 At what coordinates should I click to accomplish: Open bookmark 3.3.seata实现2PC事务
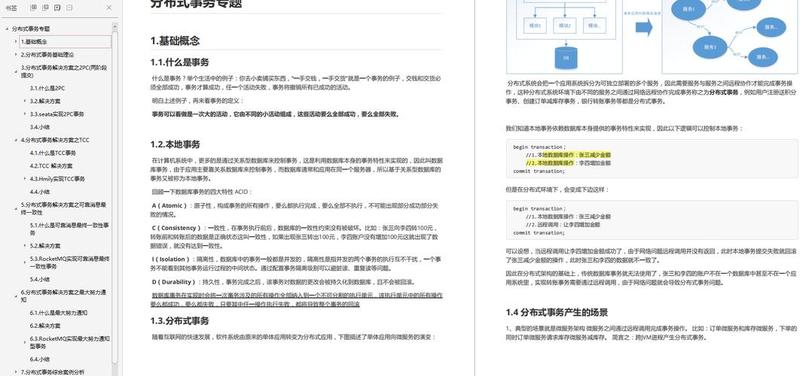[x=57, y=114]
